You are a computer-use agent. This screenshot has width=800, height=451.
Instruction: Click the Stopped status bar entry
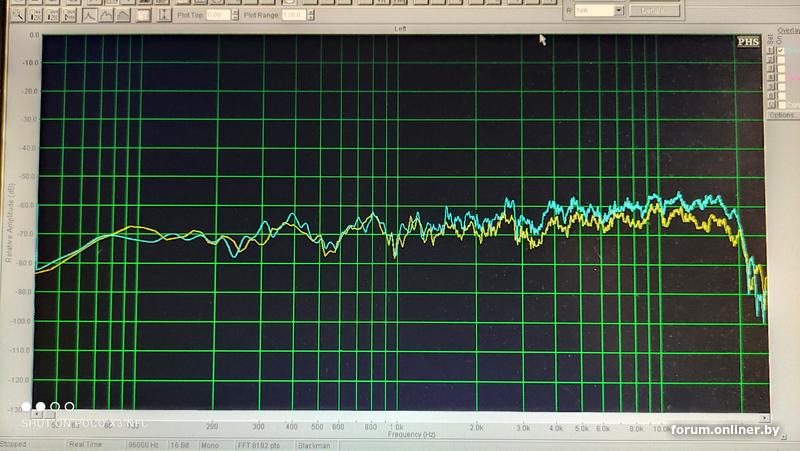click(14, 444)
